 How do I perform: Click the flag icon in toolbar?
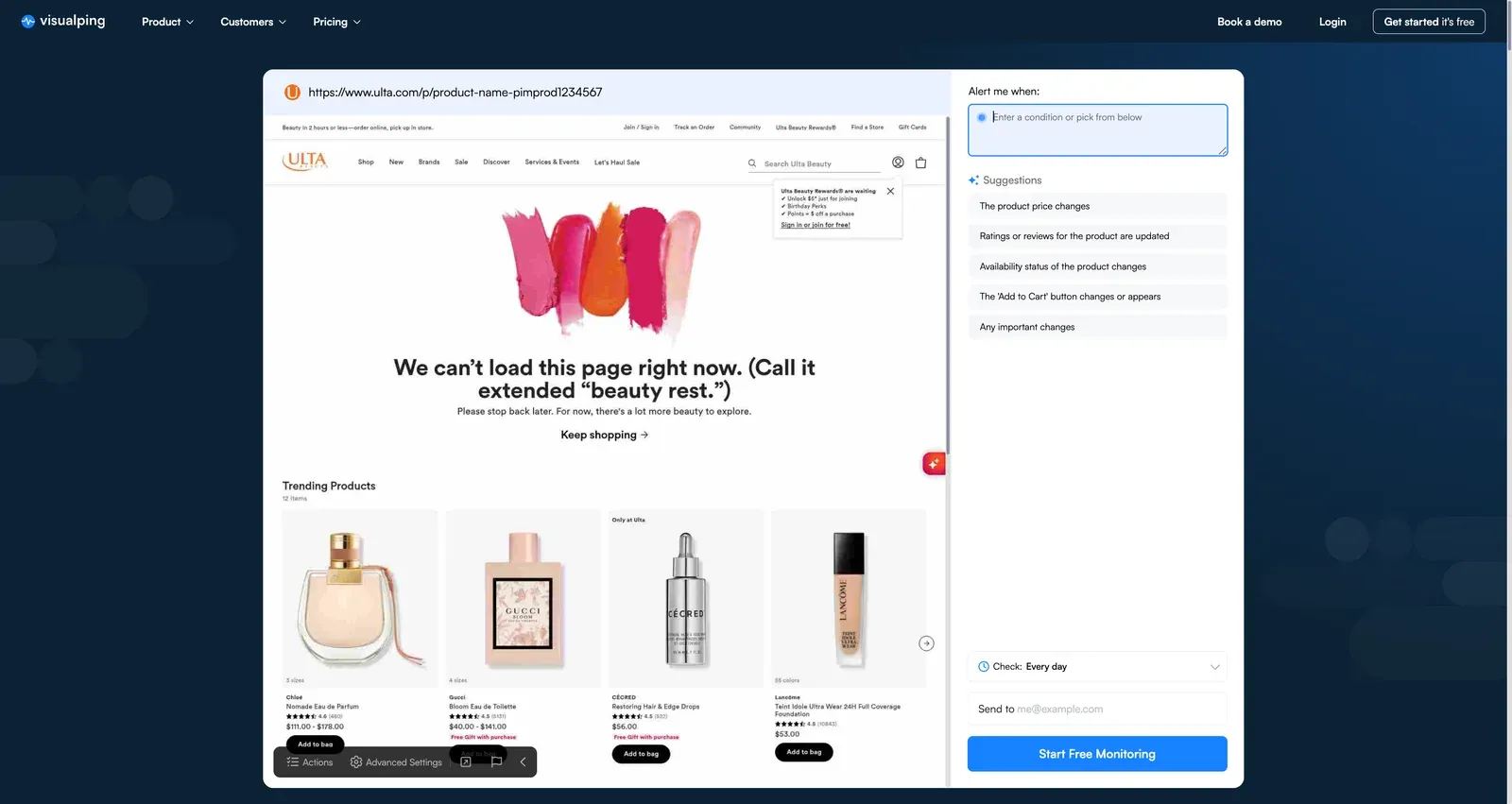(496, 762)
